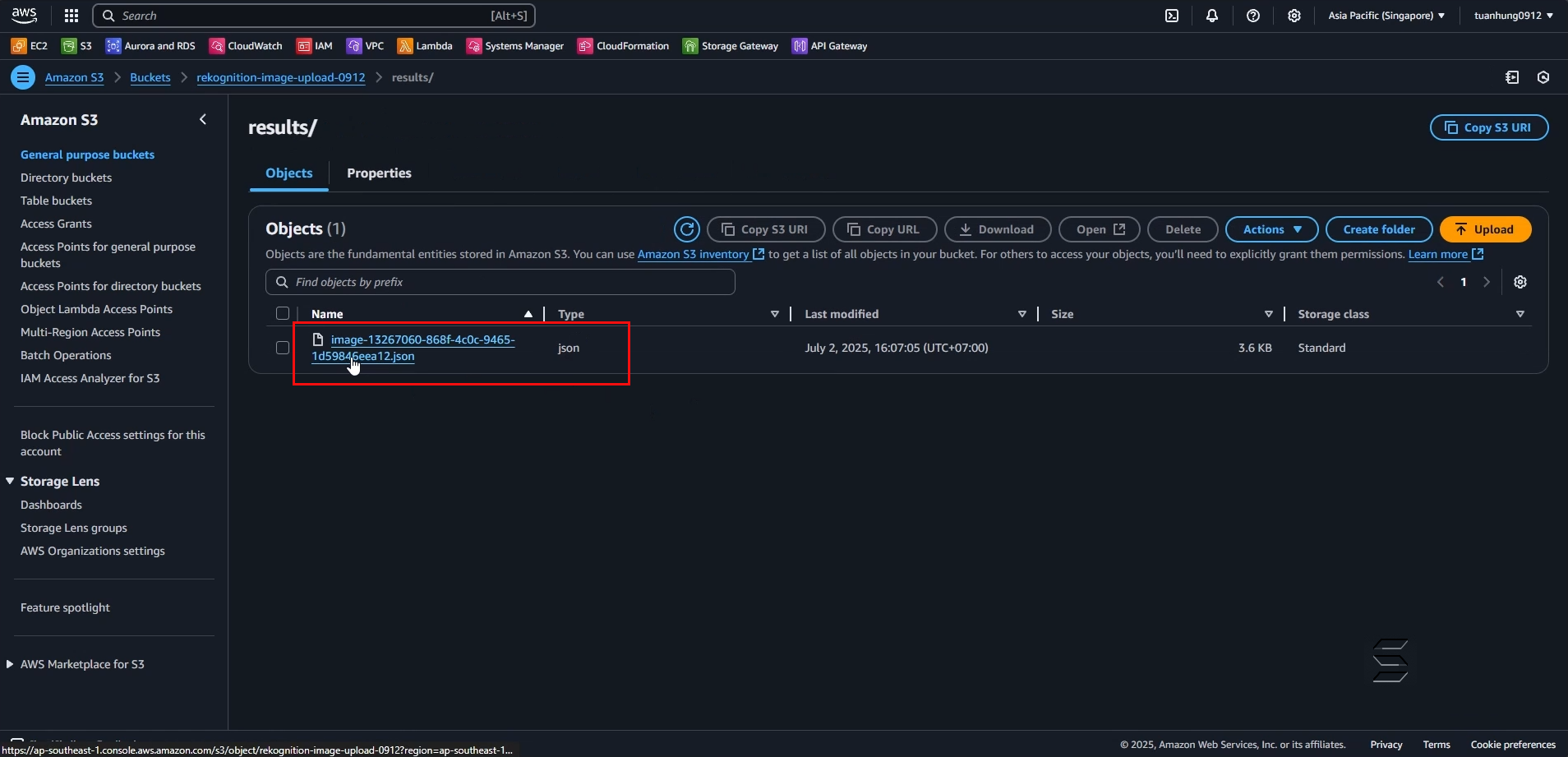Go to previous page arrow in pagination

[1440, 282]
